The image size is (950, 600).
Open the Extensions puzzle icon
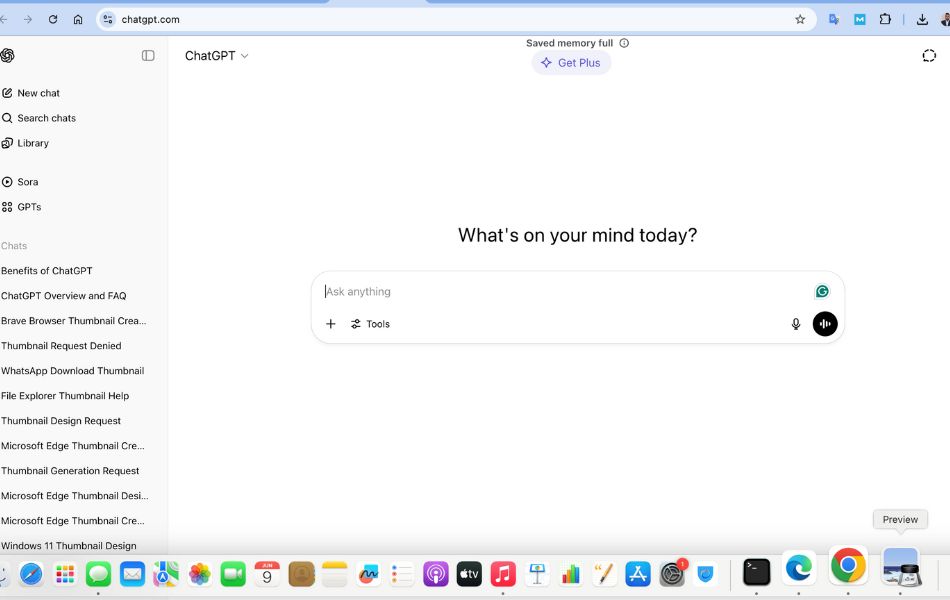885,19
